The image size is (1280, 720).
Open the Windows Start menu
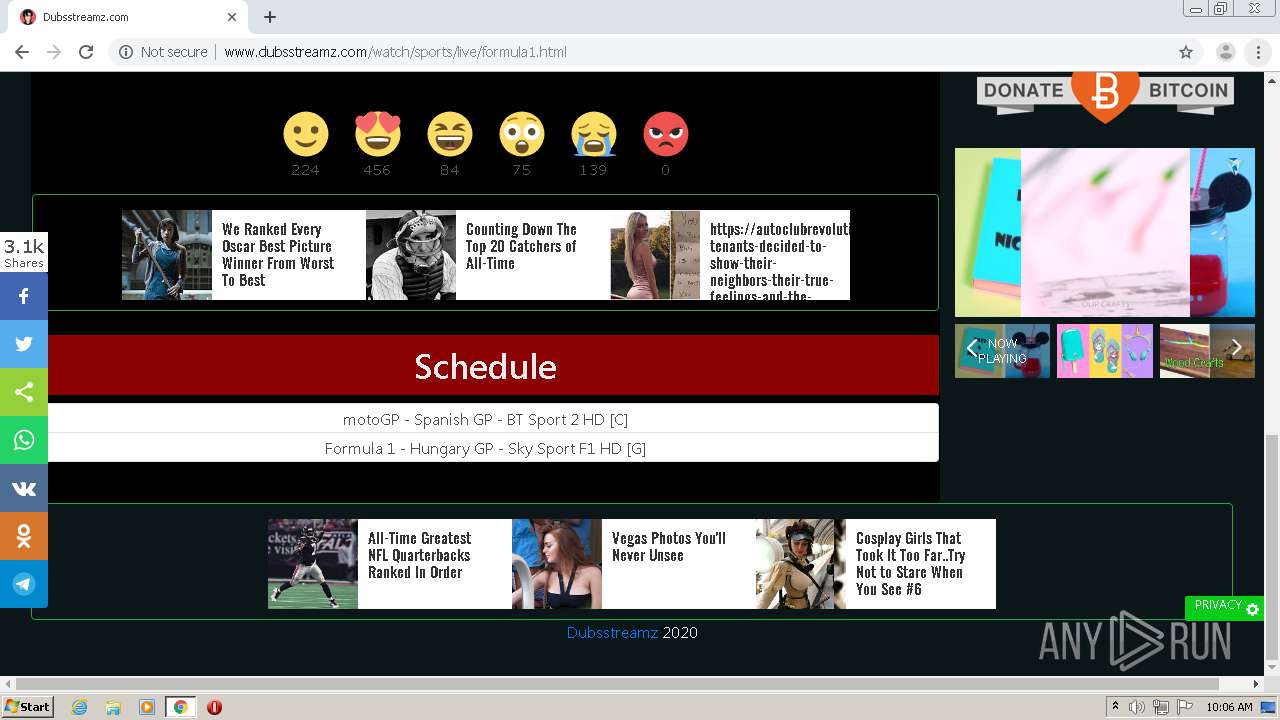click(x=27, y=707)
